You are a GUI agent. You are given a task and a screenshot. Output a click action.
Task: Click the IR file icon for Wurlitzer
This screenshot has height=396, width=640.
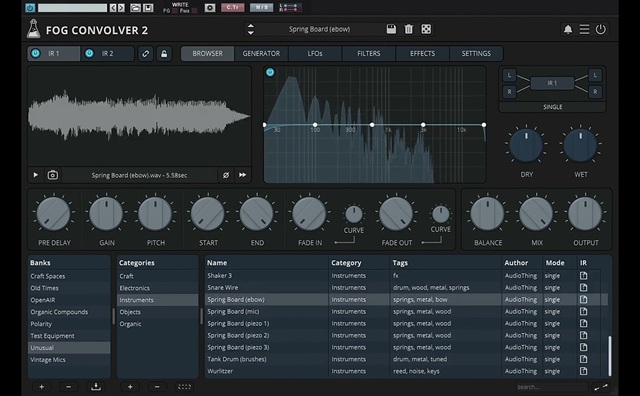584,371
